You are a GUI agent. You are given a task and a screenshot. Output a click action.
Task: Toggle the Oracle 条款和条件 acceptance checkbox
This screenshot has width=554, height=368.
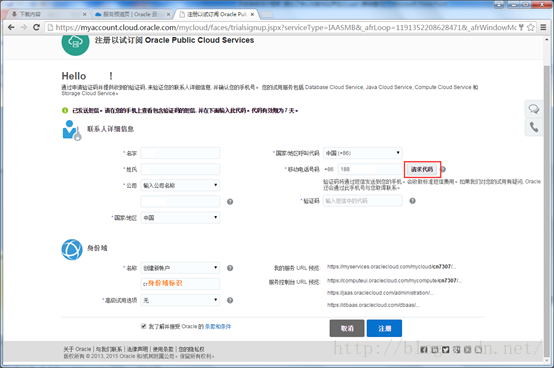143,326
